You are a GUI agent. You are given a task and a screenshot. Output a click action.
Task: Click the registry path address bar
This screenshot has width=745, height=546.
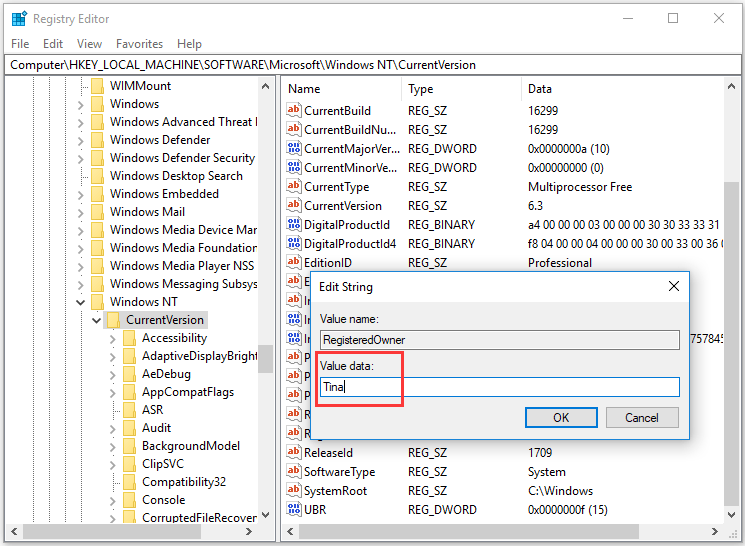tap(372, 65)
